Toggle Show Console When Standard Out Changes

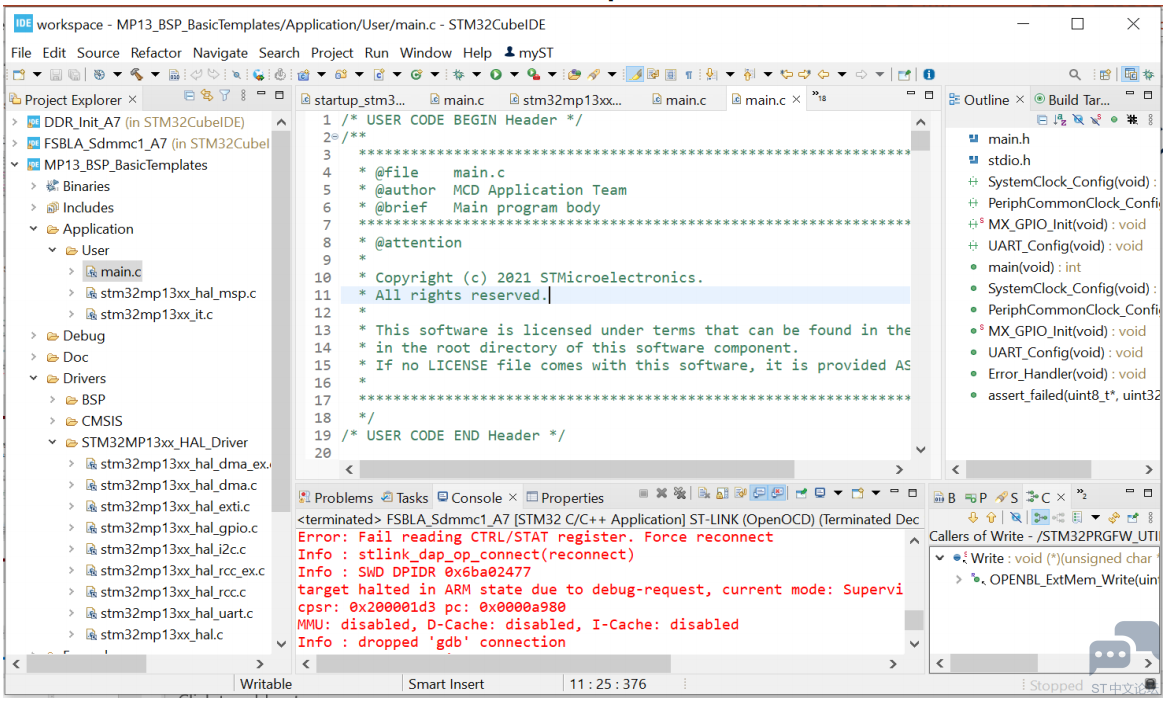coord(758,493)
